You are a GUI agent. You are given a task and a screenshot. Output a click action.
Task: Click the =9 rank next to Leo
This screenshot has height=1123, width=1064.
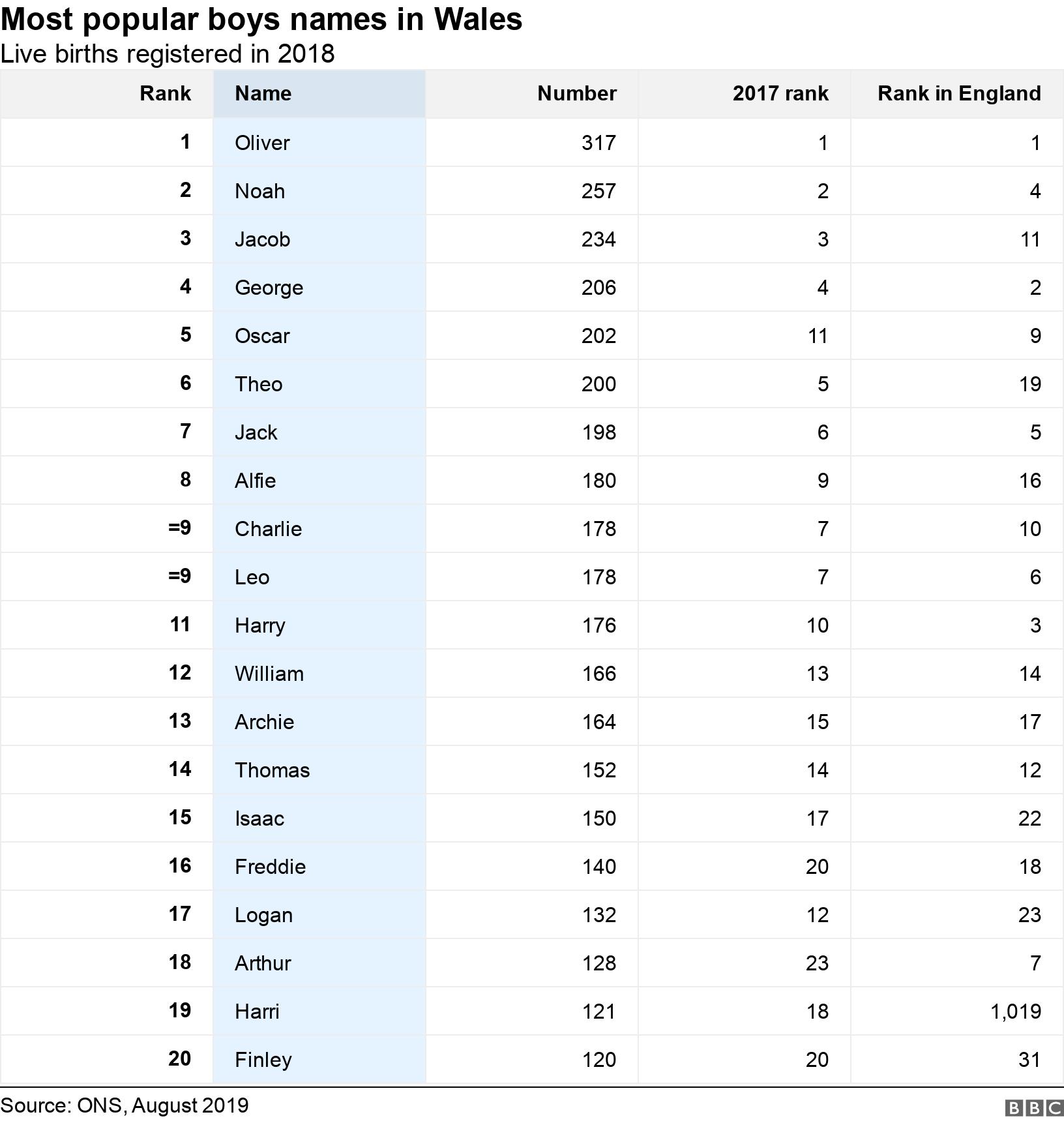(179, 576)
